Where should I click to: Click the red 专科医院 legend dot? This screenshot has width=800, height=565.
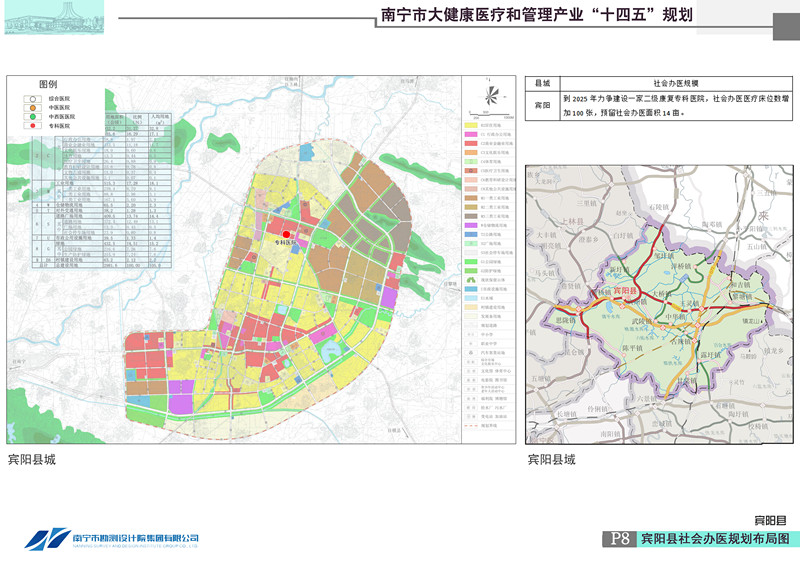(x=32, y=126)
